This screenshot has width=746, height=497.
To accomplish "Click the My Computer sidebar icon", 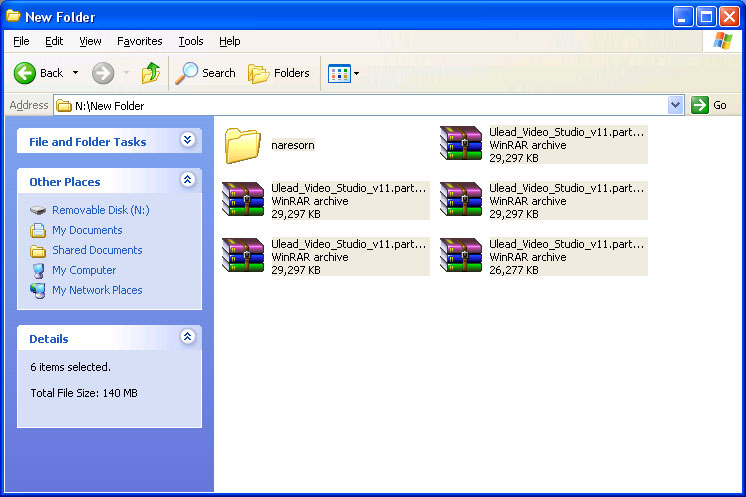I will click(38, 271).
